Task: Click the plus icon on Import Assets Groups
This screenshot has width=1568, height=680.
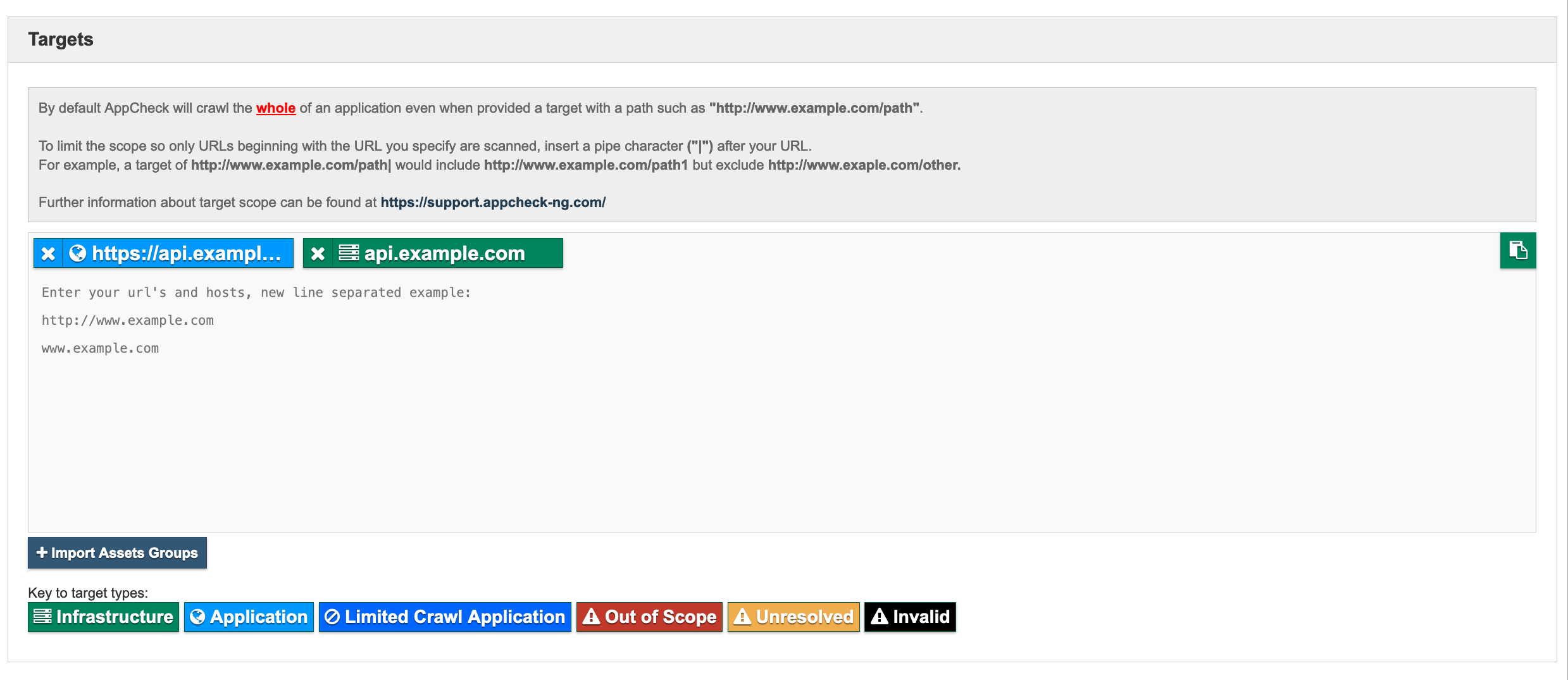Action: [42, 552]
